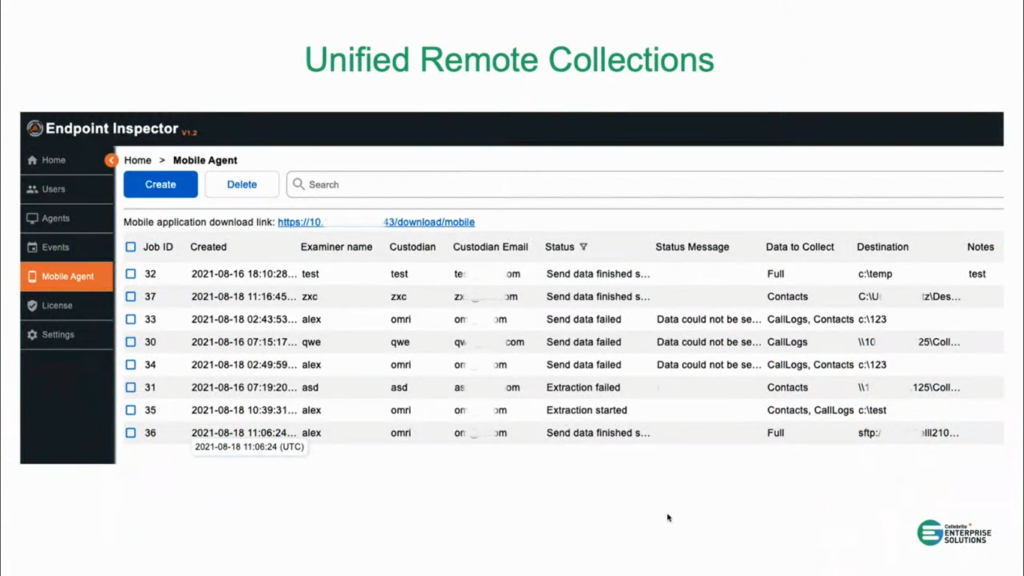Toggle the select-all checkbox in header
The width and height of the screenshot is (1024, 576).
(131, 247)
